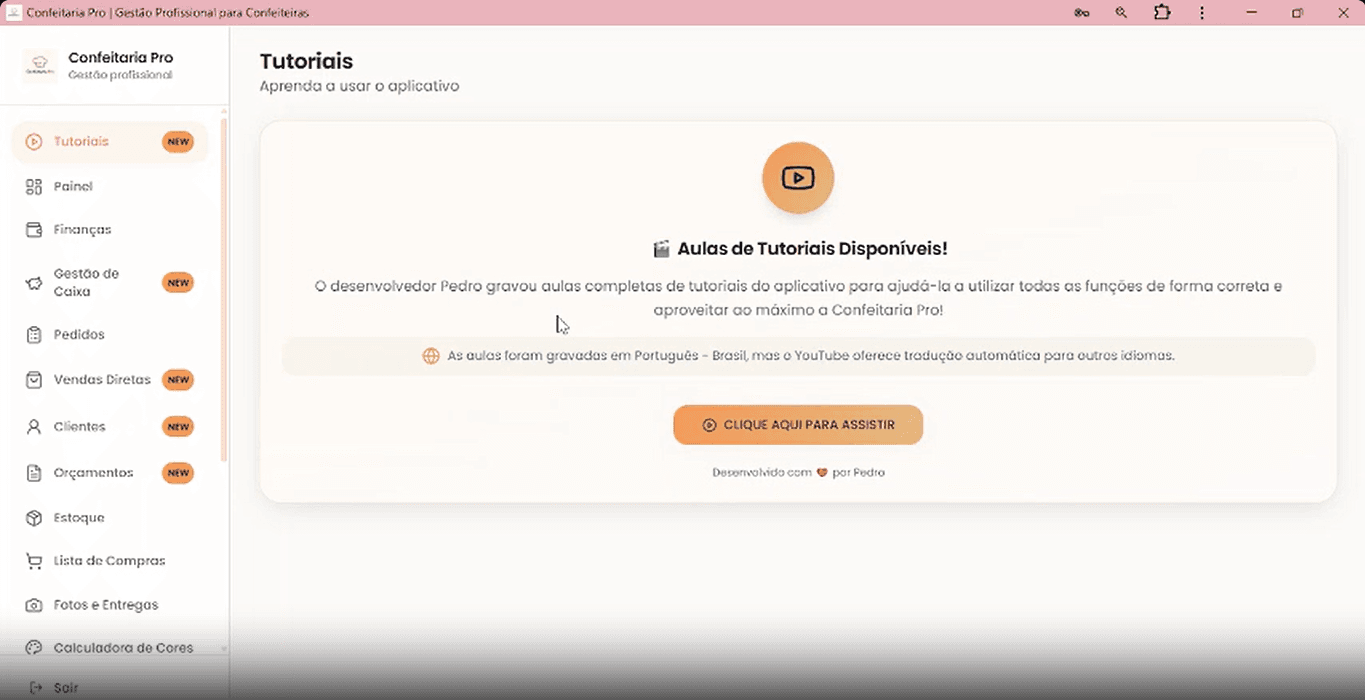Click the key password icon in title bar

point(1081,13)
